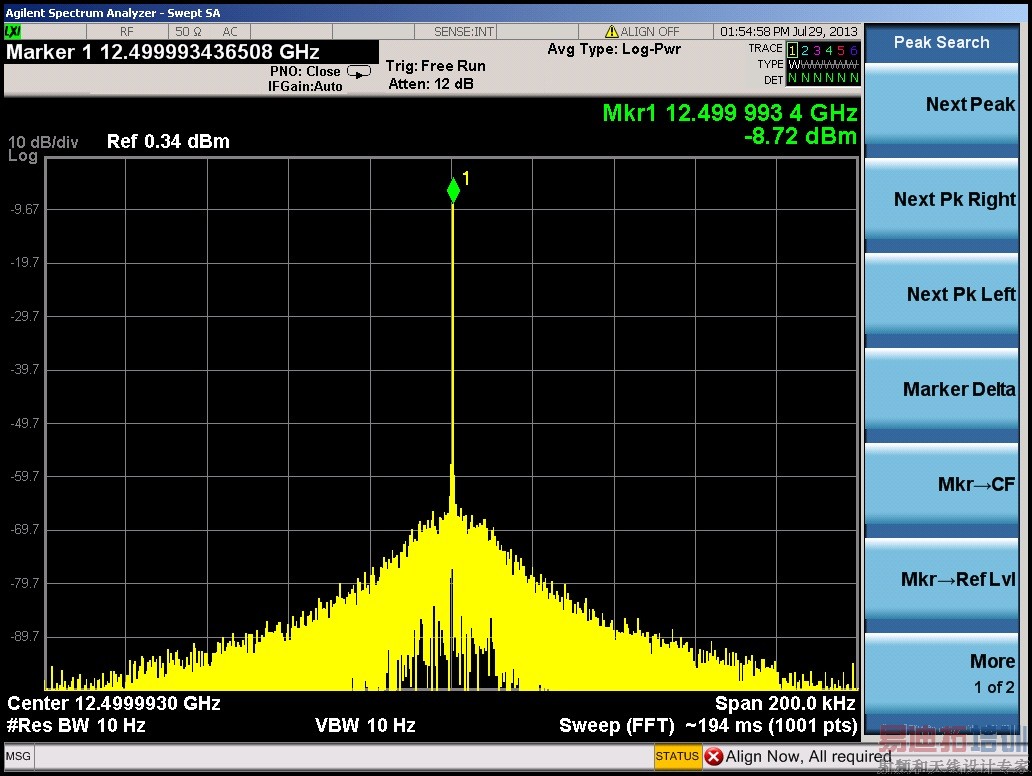1032x776 pixels.
Task: Click marker 1 diamond on the peak
Action: pyautogui.click(x=453, y=189)
